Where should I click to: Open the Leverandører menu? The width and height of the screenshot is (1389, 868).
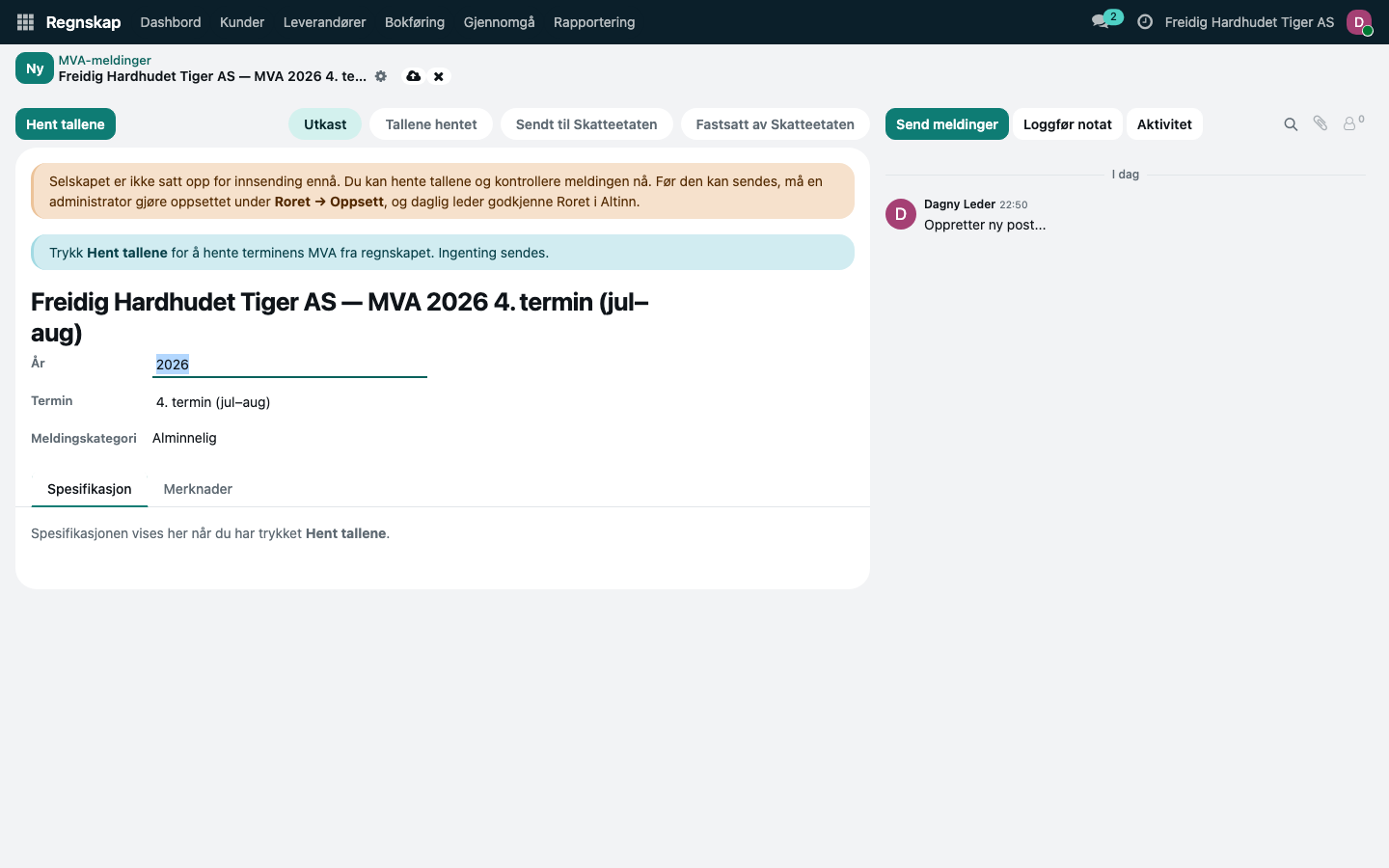click(324, 22)
